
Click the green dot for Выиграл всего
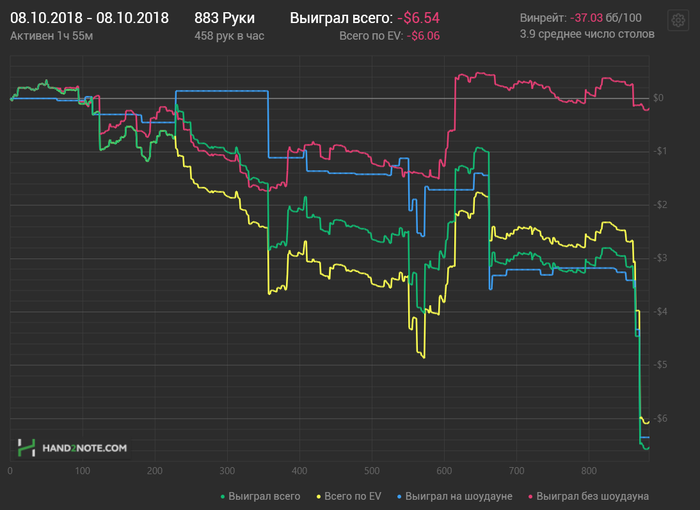coord(221,495)
